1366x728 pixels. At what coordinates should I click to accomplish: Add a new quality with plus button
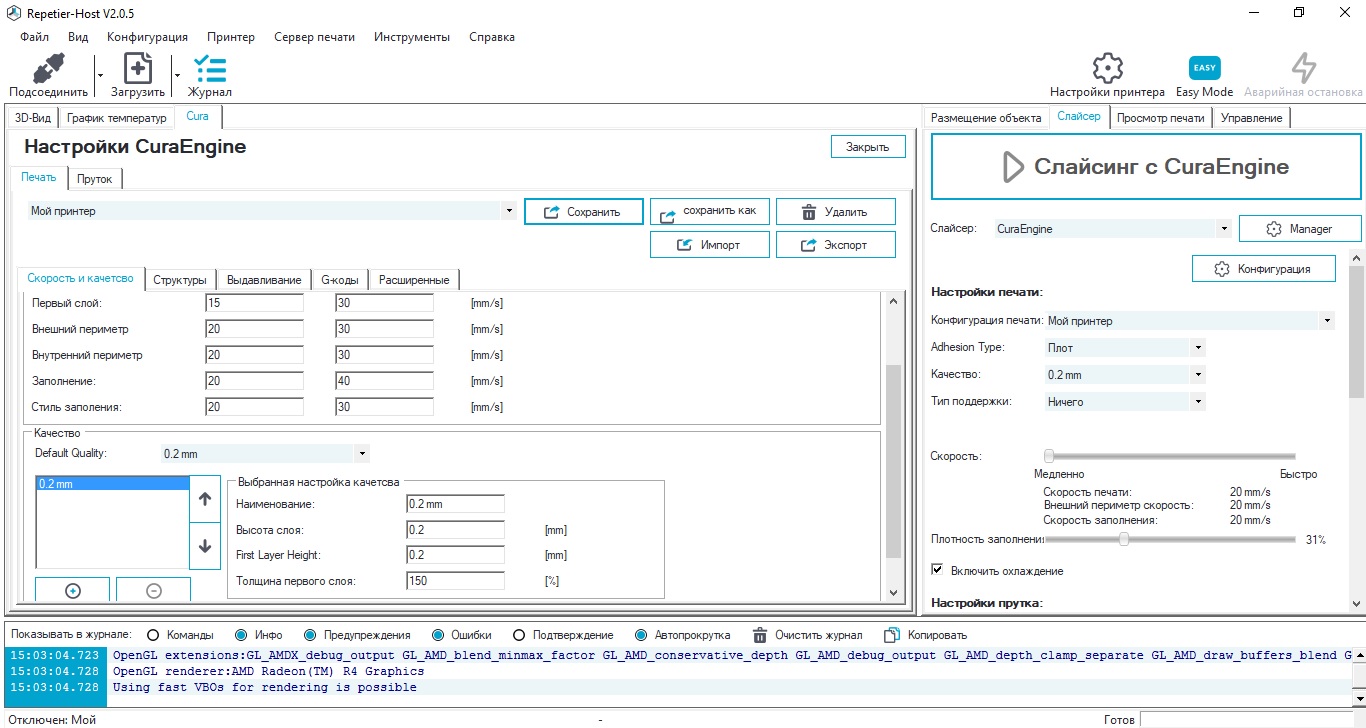[x=72, y=590]
